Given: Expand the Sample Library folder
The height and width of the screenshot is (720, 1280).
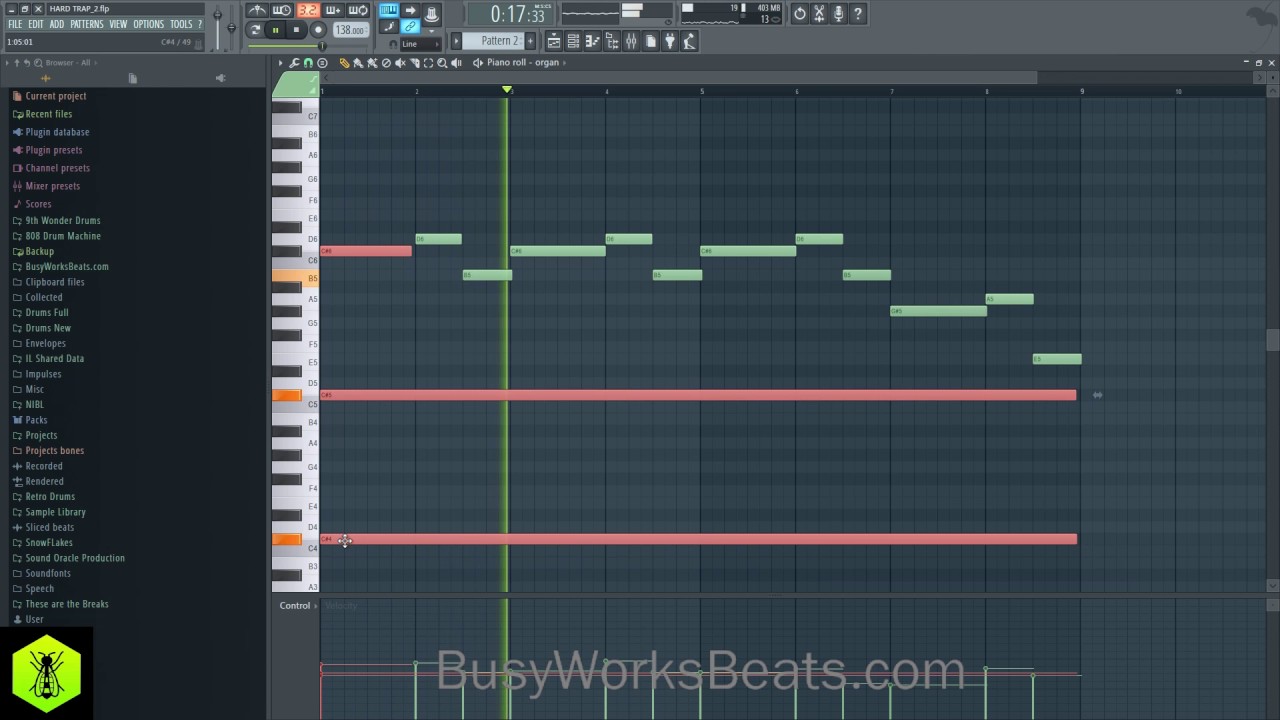Looking at the screenshot, I should [55, 512].
